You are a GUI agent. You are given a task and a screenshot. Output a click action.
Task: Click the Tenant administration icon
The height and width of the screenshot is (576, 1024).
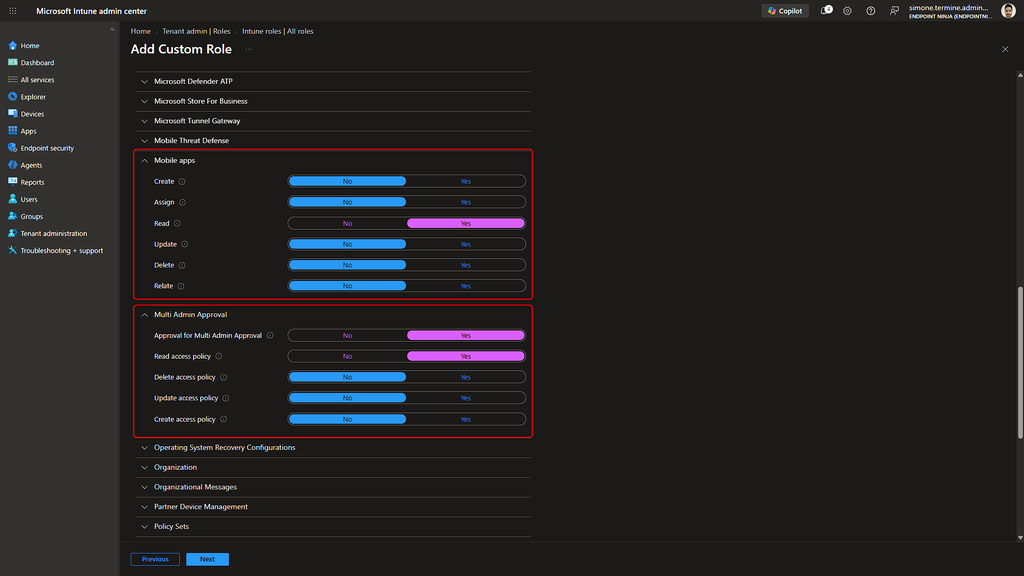tap(12, 233)
